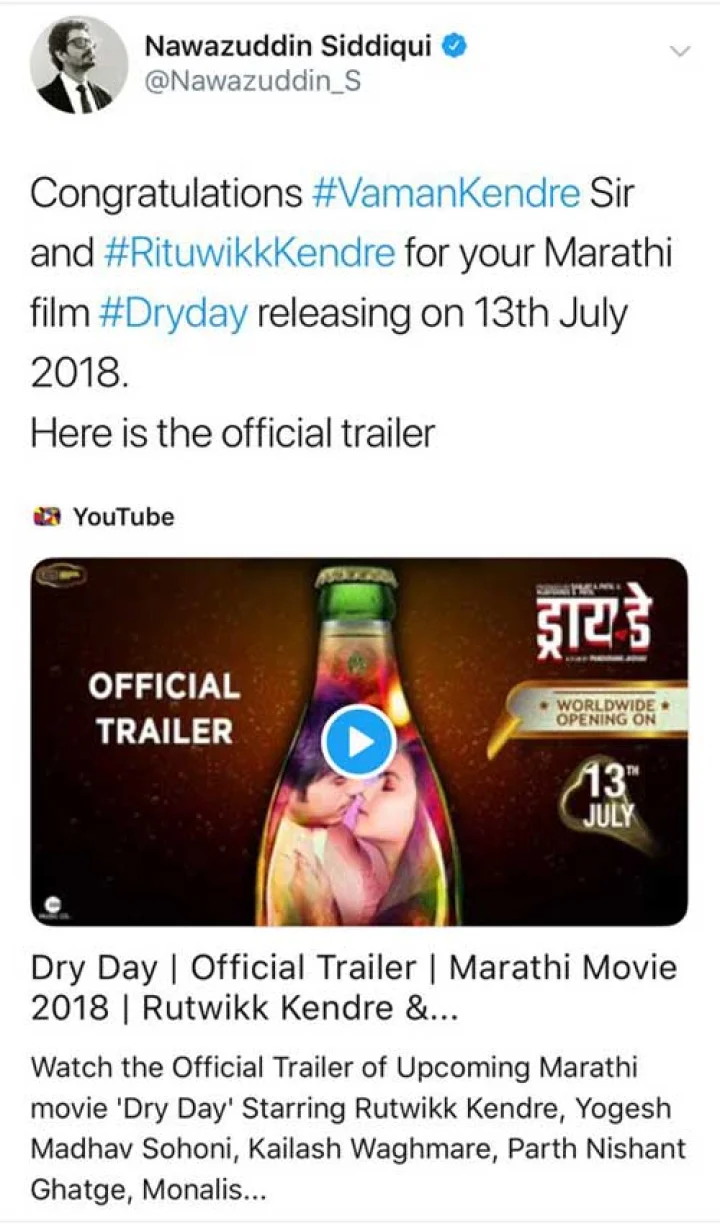
Task: Click the OFFICIAL TRAILER text on thumbnail
Action: pyautogui.click(x=164, y=709)
